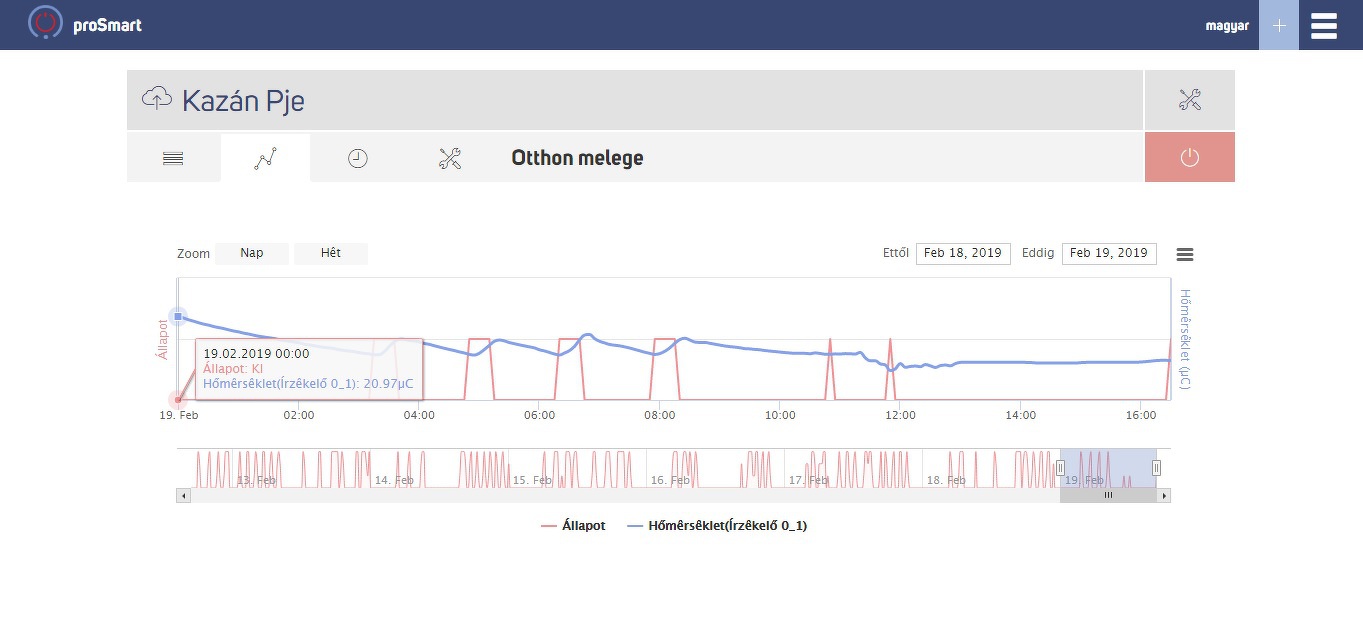Click the cloud upload icon beside Kazán Pje
The image size is (1363, 623).
pyautogui.click(x=157, y=99)
